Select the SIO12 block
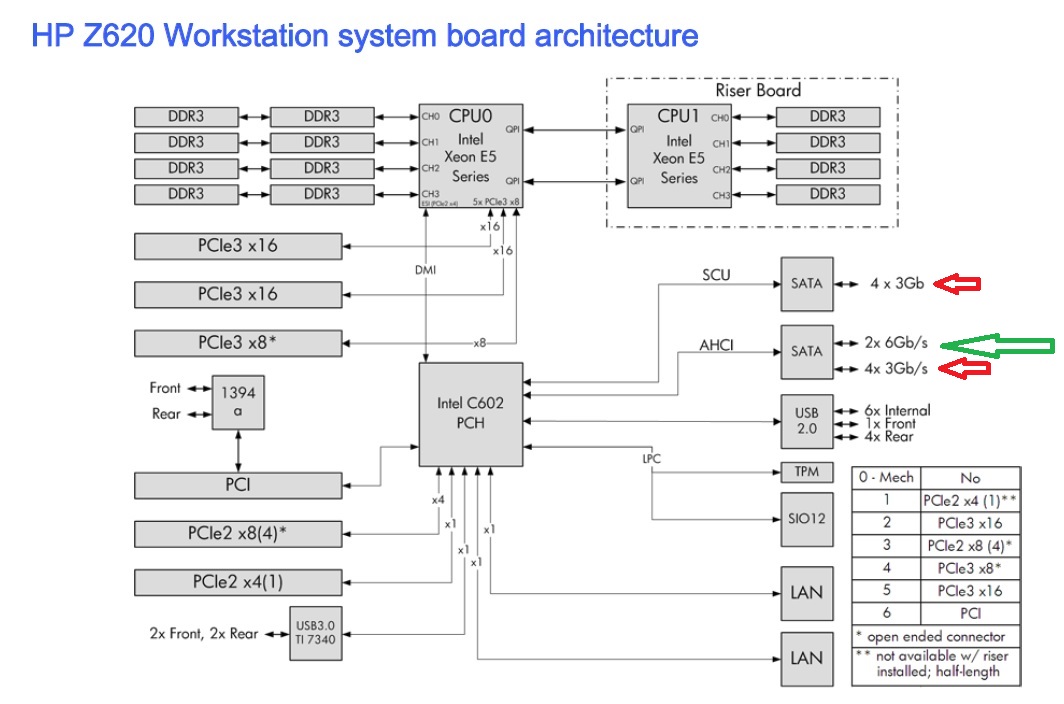Screen dimensions: 1064x704 click(x=807, y=519)
